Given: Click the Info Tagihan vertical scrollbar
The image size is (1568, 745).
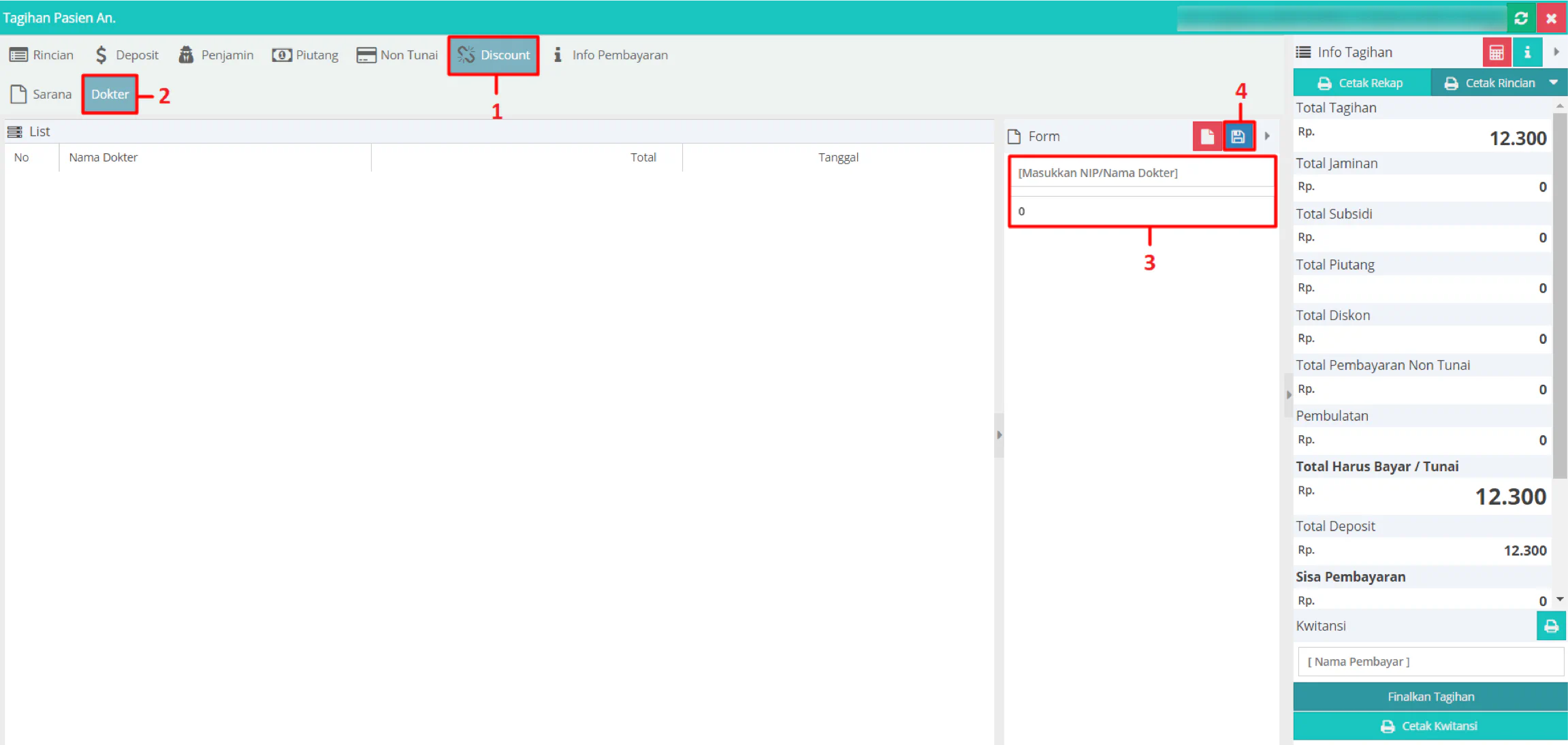Looking at the screenshot, I should tap(1560, 293).
